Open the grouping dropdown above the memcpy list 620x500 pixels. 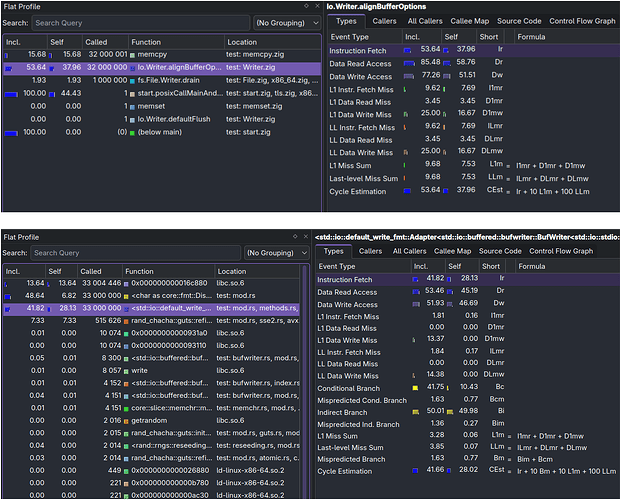pos(286,22)
